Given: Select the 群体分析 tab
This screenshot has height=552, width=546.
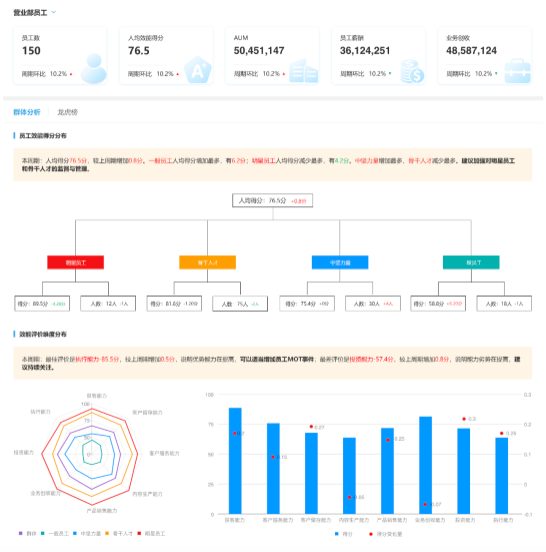Looking at the screenshot, I should 27,112.
